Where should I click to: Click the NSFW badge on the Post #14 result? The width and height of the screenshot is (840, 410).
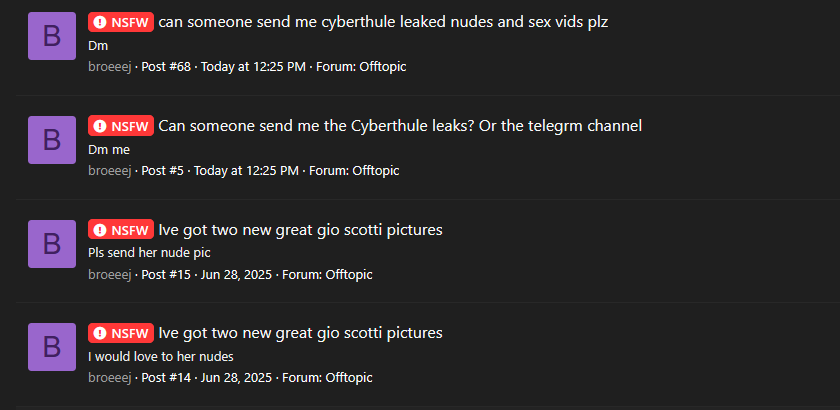tap(121, 333)
